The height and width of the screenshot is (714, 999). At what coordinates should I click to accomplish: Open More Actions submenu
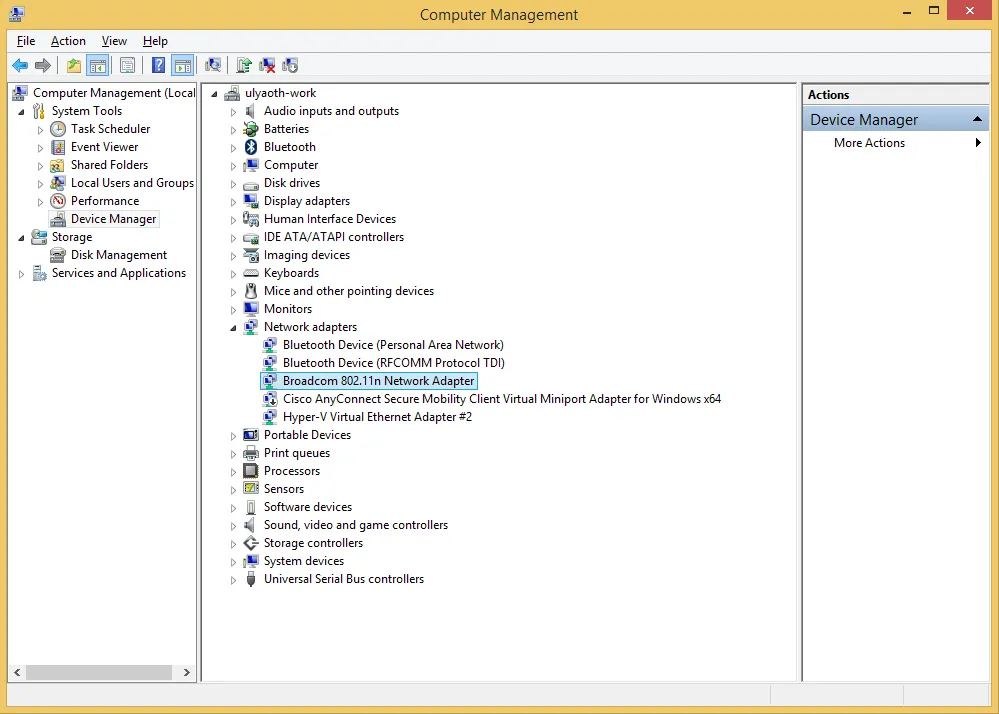click(869, 143)
